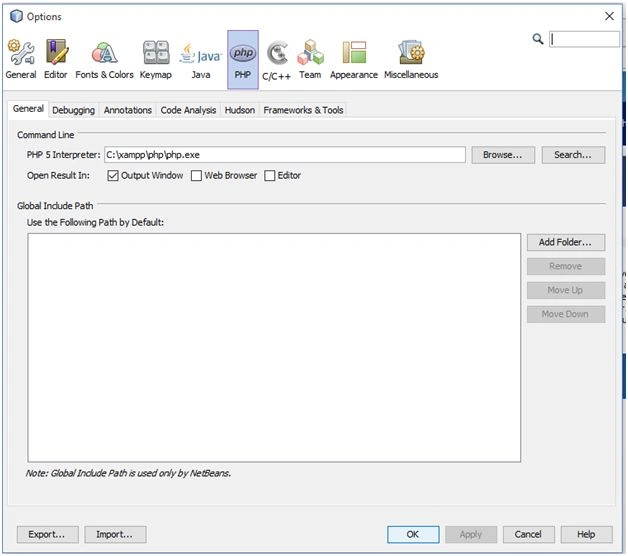Click the search magnifier icon

click(x=538, y=39)
